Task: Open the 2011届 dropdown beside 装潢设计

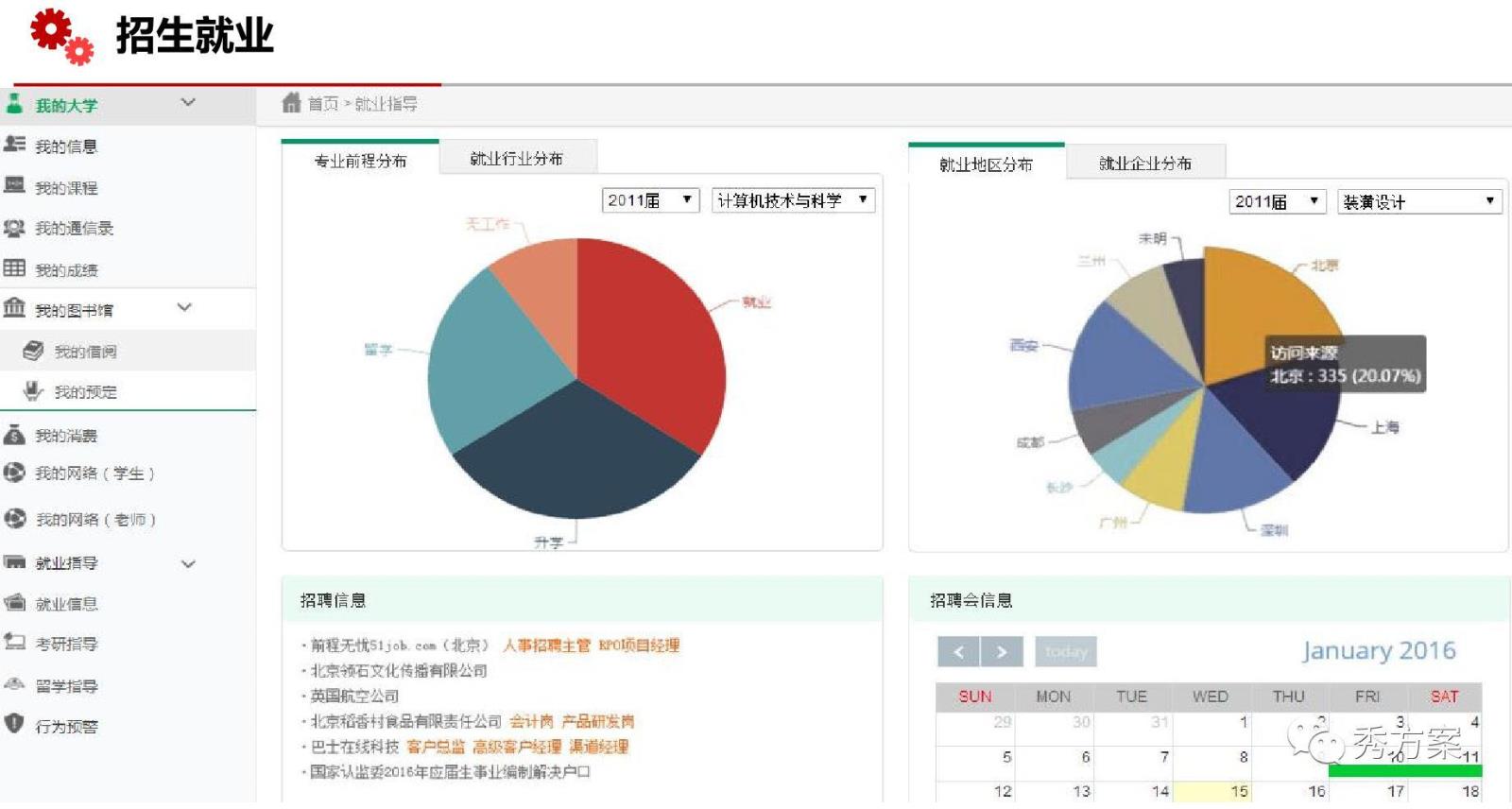Action: coord(1277,202)
